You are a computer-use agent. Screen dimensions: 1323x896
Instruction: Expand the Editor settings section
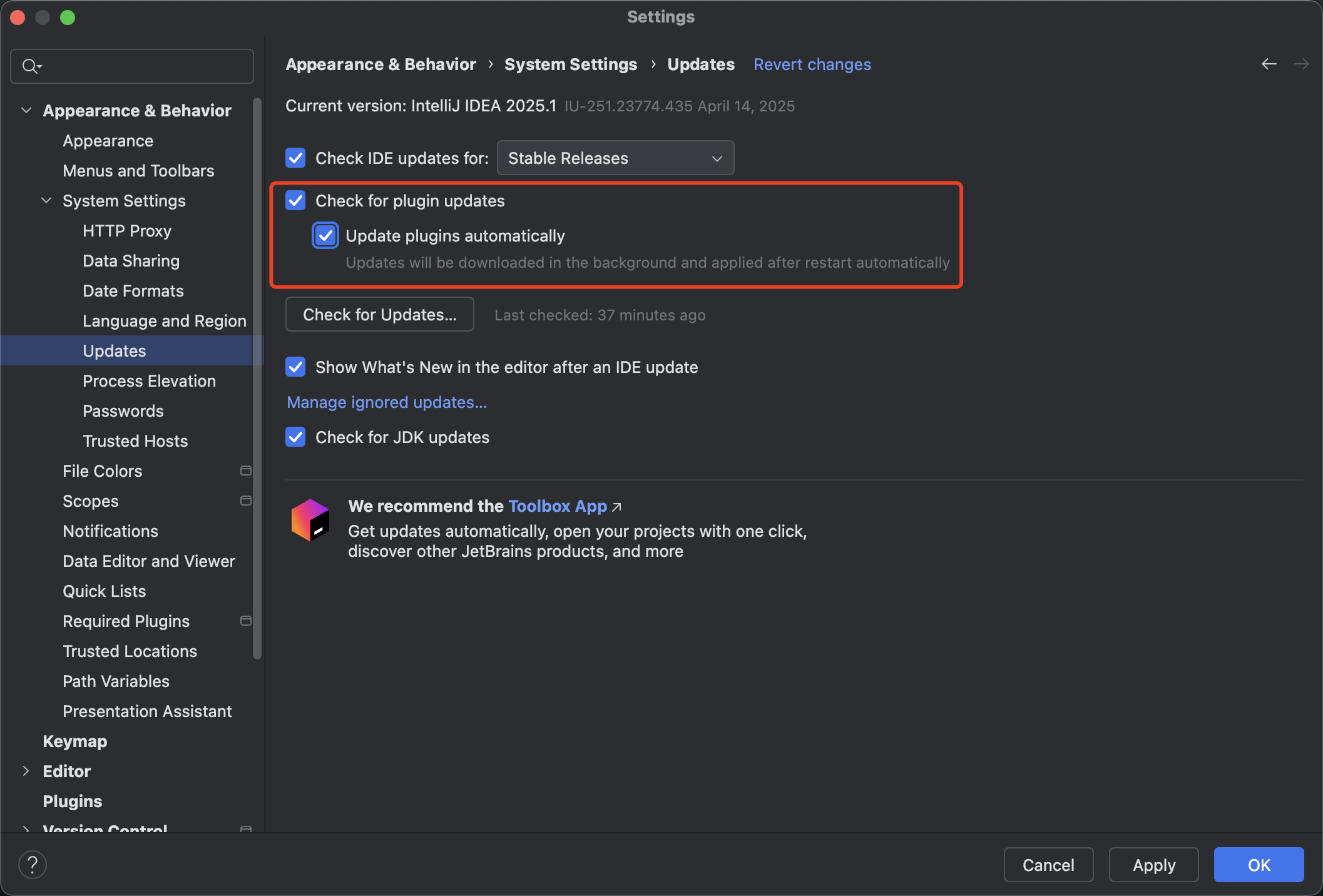(x=26, y=771)
